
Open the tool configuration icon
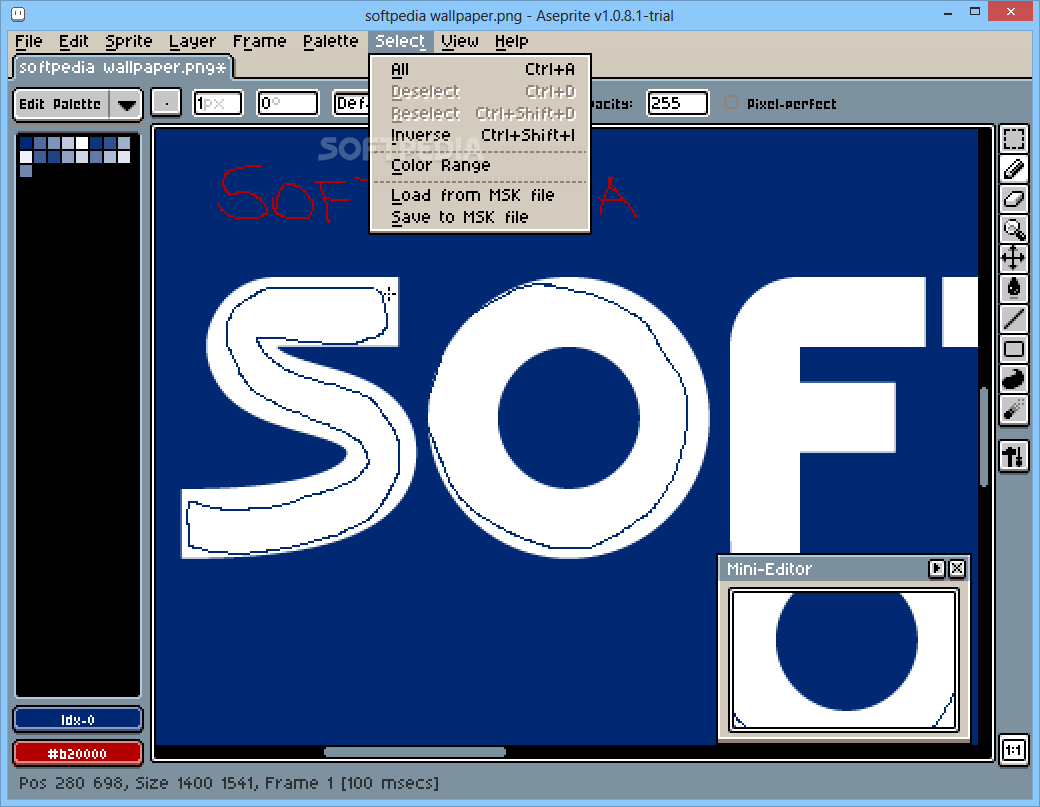[x=1013, y=457]
